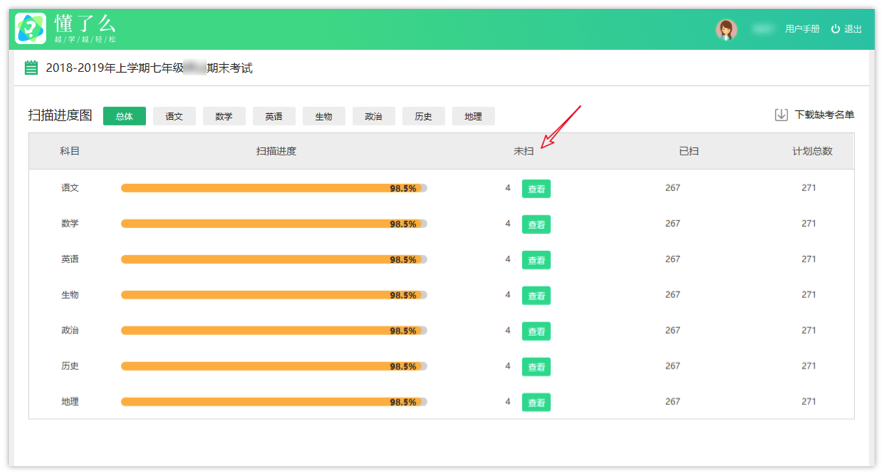
Task: Click the download icon for 下载缺考名单
Action: (x=781, y=115)
